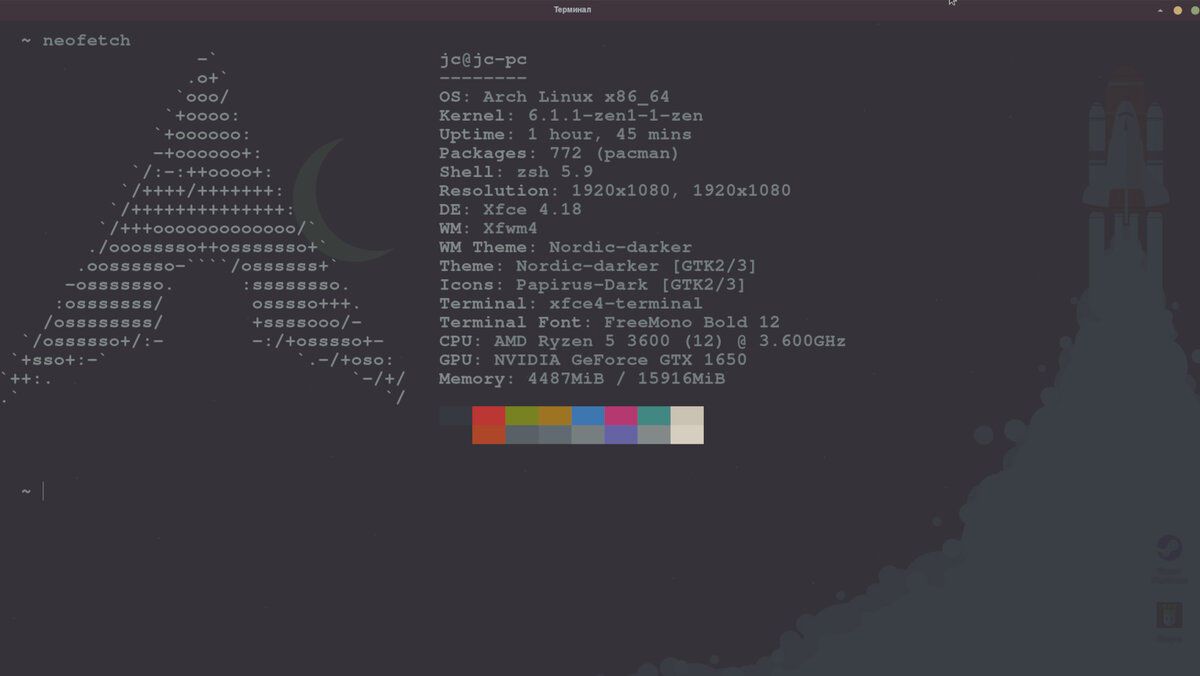
Task: Click the Arch Linux ASCII logo
Action: tap(205, 229)
